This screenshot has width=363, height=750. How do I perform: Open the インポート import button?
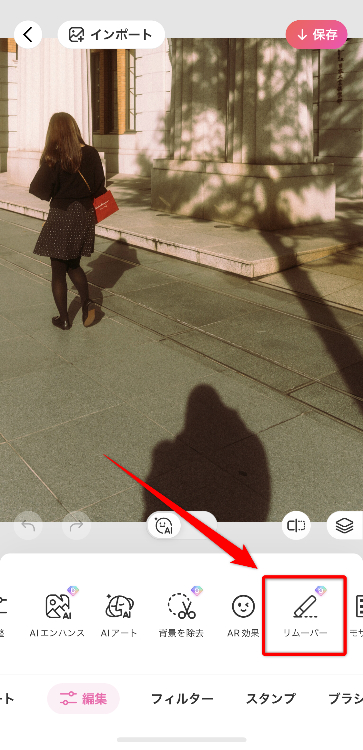tap(111, 34)
